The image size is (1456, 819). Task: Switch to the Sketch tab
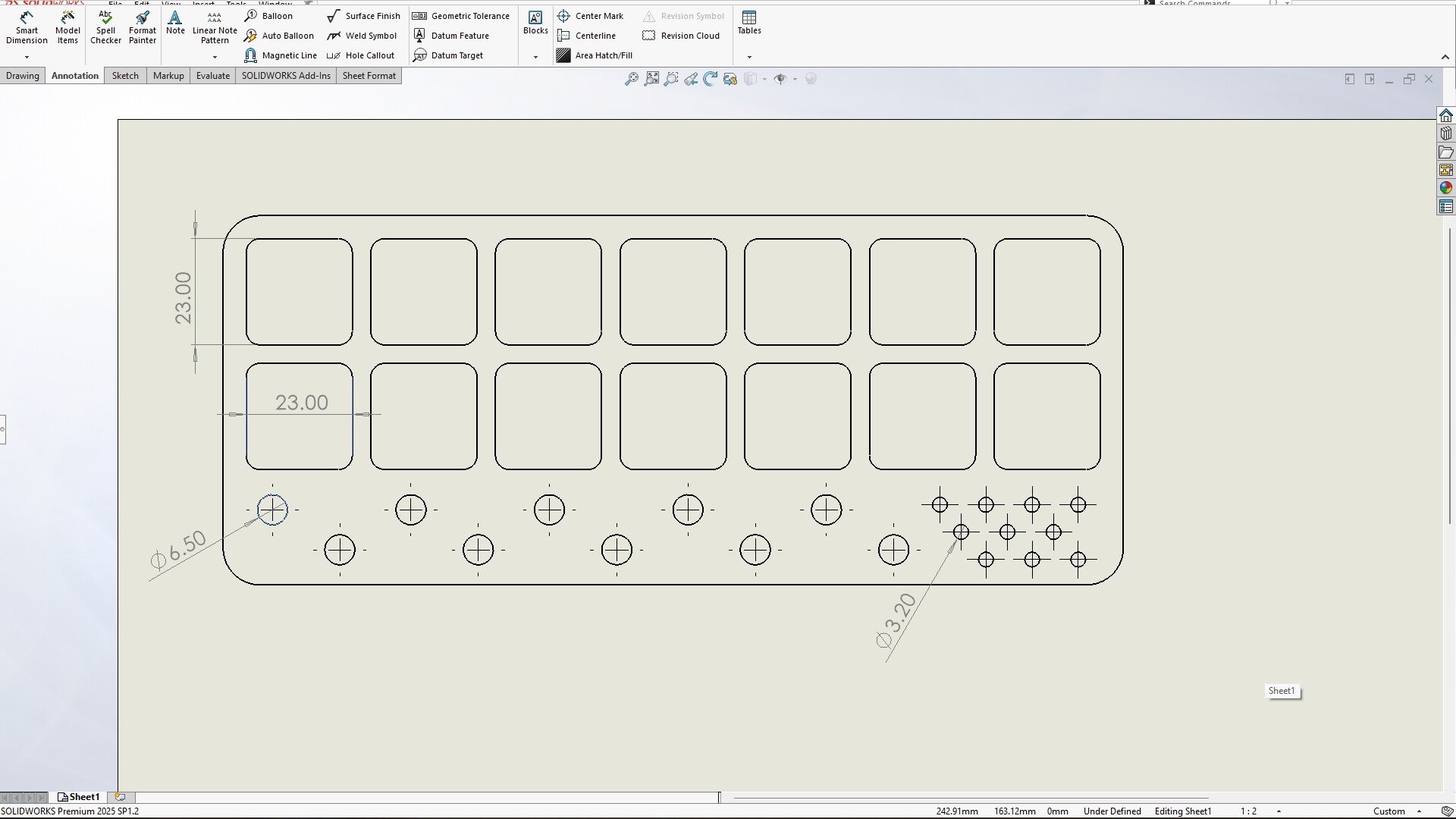[125, 76]
